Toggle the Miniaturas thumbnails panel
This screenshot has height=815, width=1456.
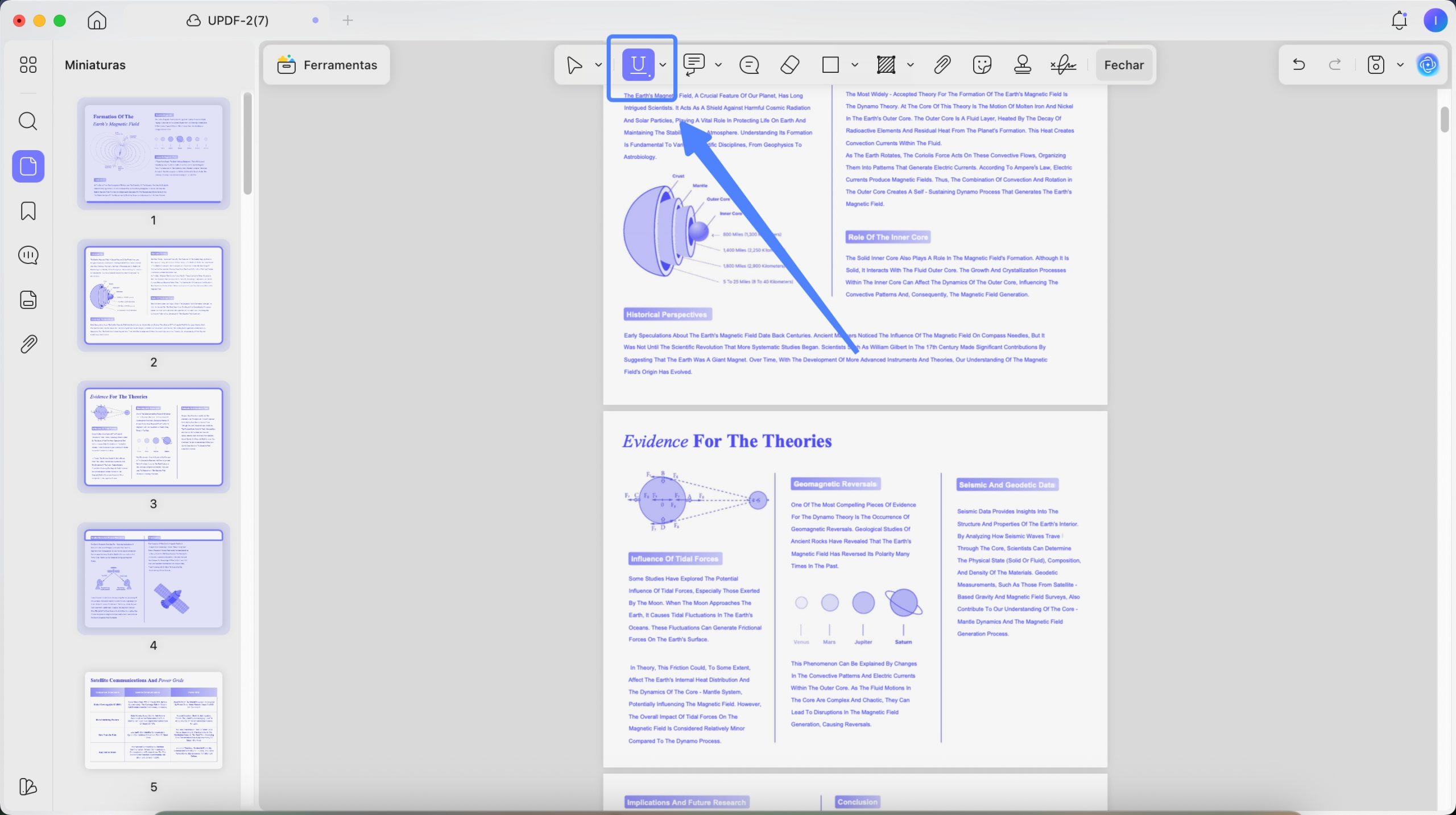click(x=28, y=166)
